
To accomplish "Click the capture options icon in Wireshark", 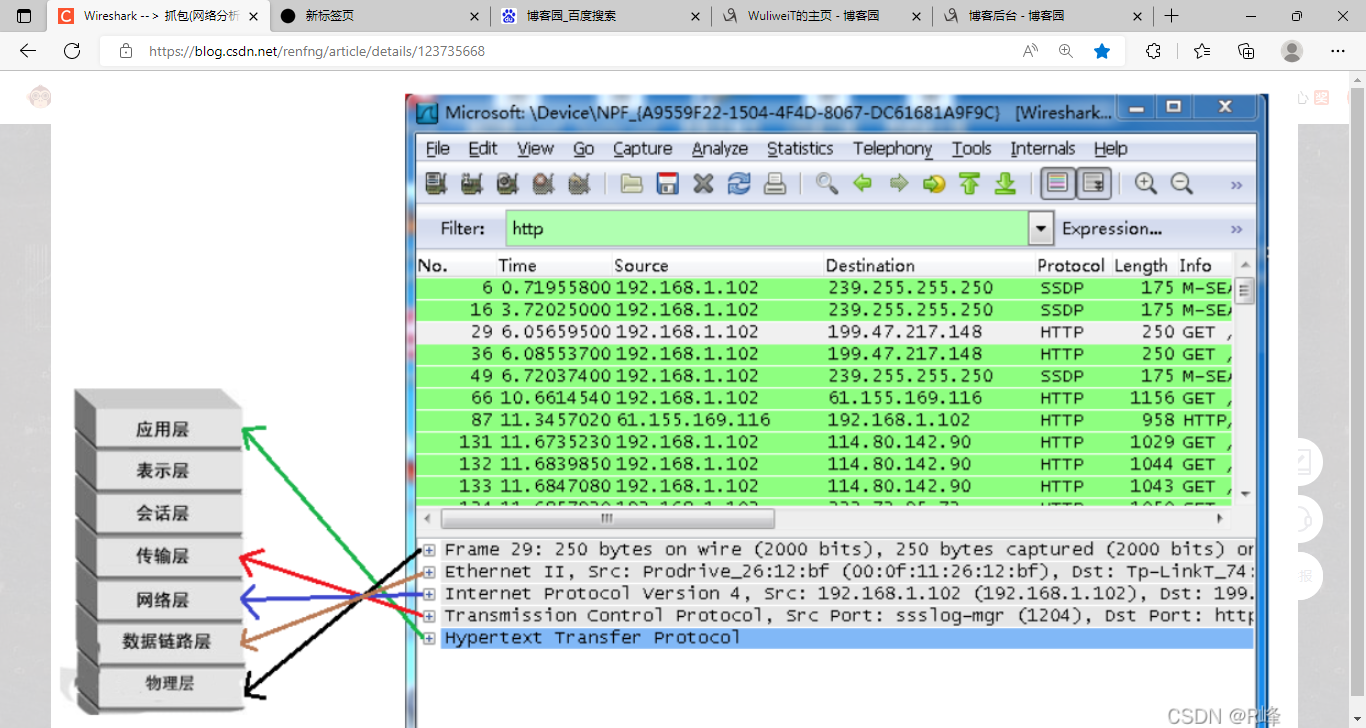I will (x=471, y=184).
